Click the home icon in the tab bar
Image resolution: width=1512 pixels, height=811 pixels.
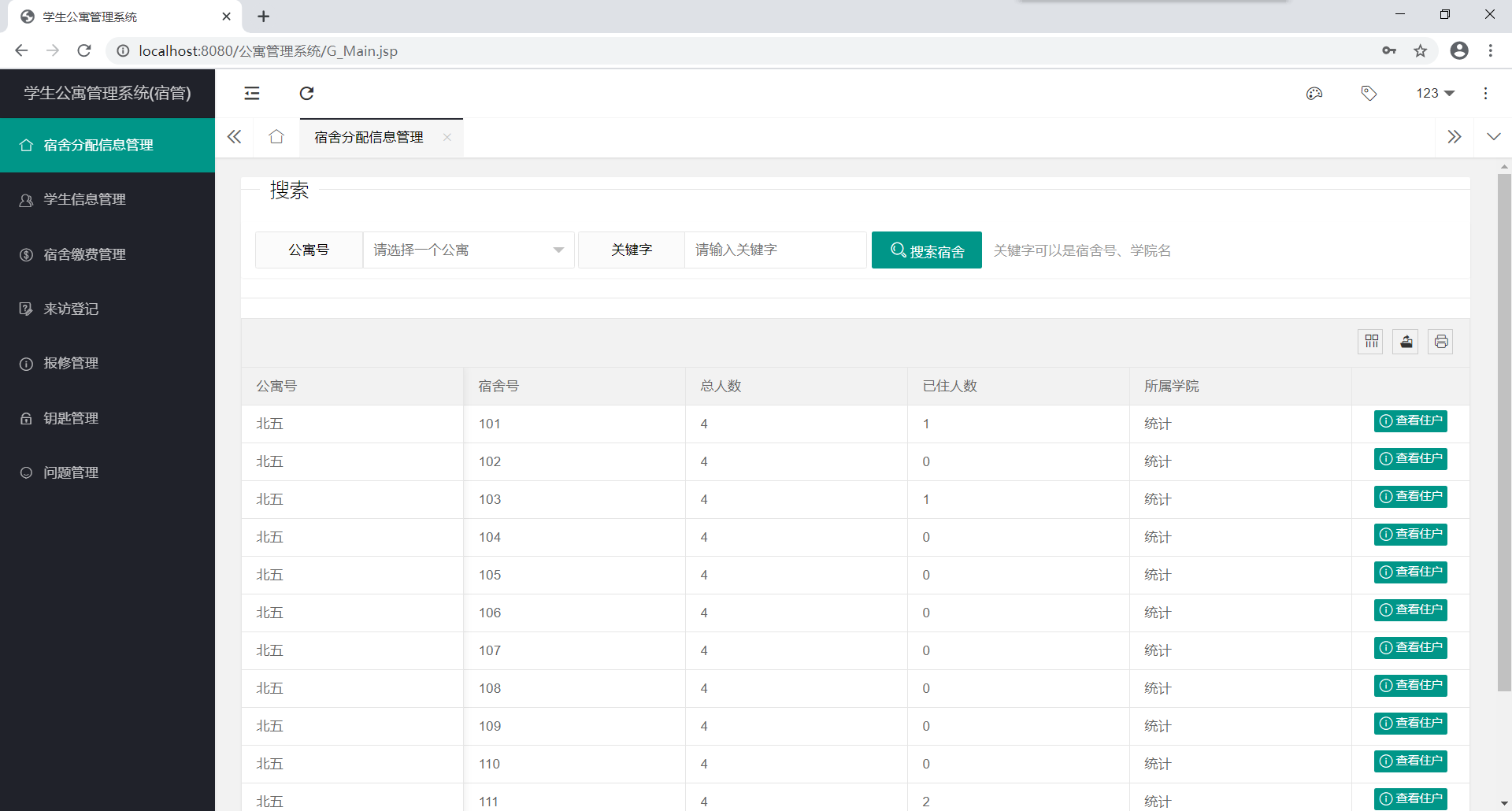(x=276, y=136)
